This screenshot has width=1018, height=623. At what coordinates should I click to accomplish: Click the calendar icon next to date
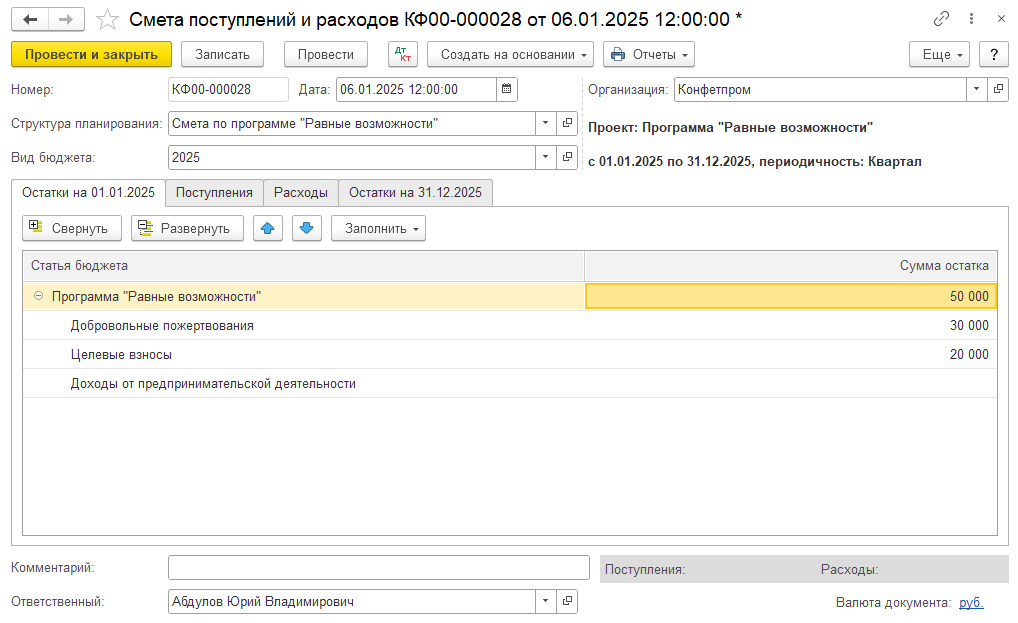508,89
